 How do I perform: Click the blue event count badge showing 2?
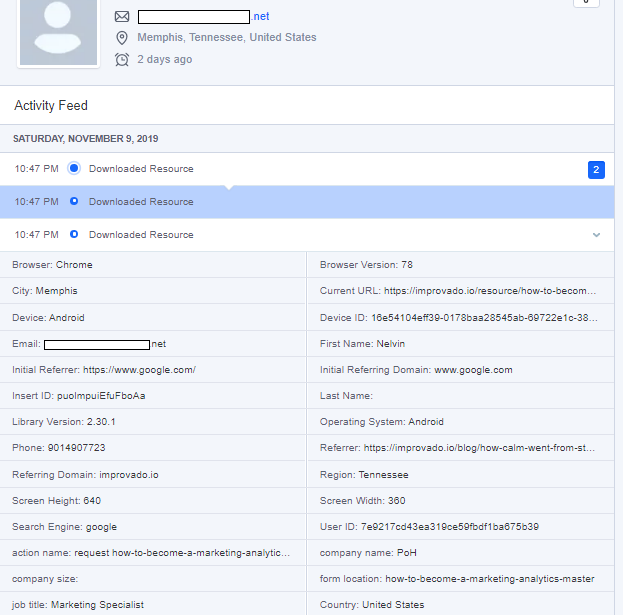point(596,169)
